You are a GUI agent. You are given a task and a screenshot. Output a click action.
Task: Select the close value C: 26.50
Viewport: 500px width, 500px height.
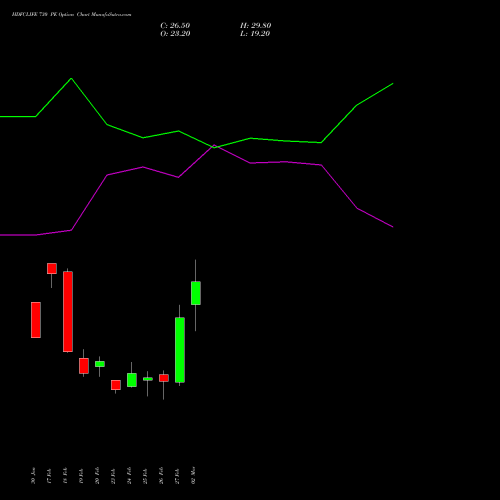pos(175,26)
